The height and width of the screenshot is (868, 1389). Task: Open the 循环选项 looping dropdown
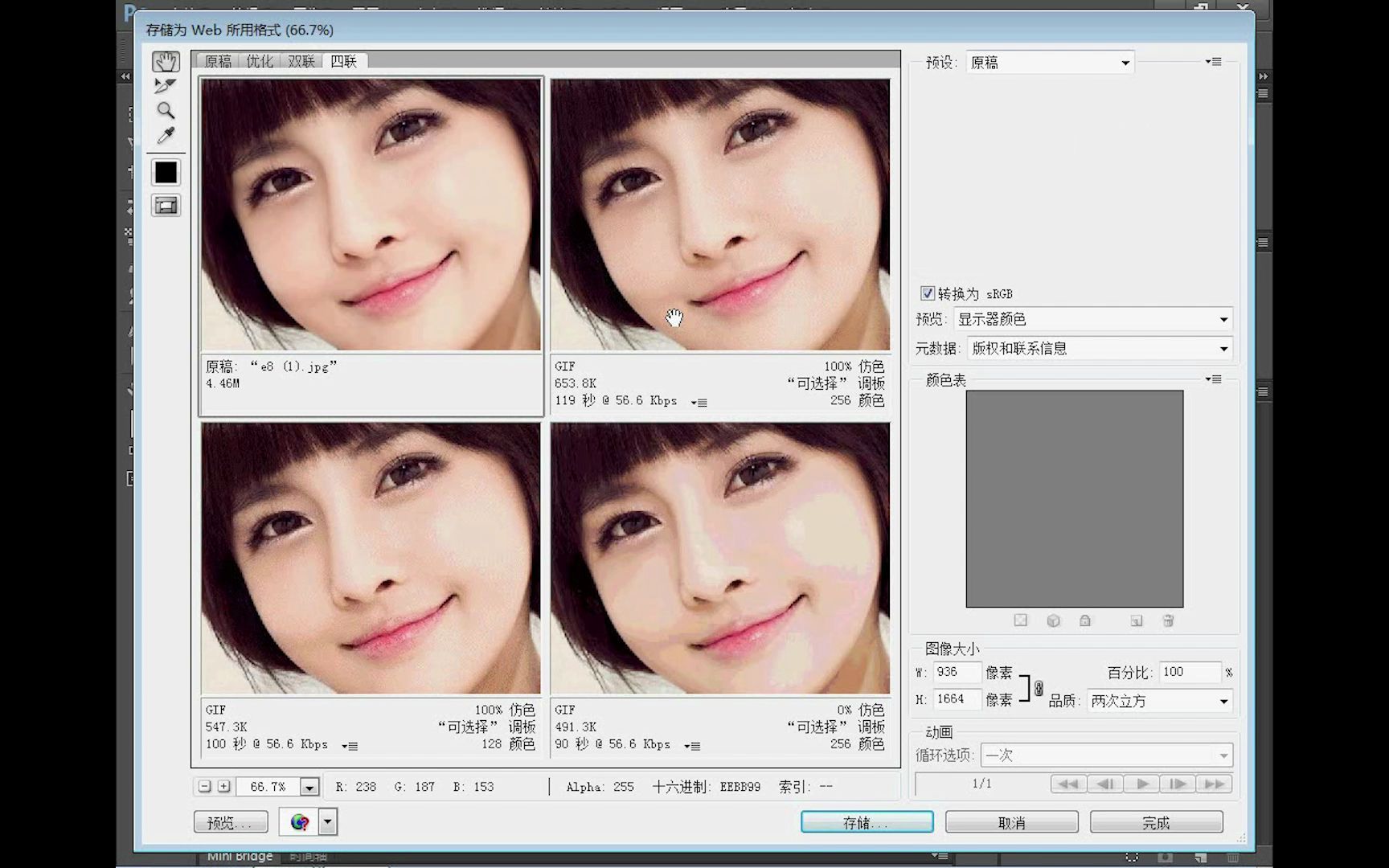coord(1108,755)
